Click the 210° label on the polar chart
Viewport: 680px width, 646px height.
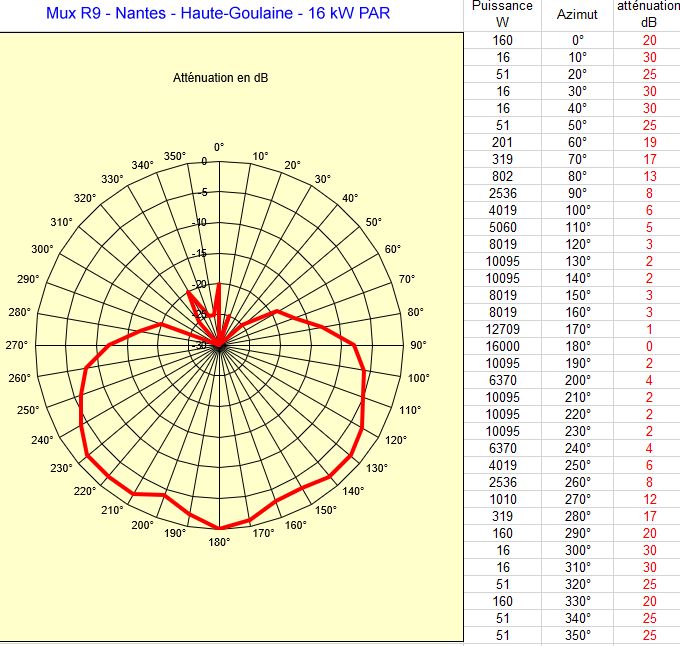point(112,510)
